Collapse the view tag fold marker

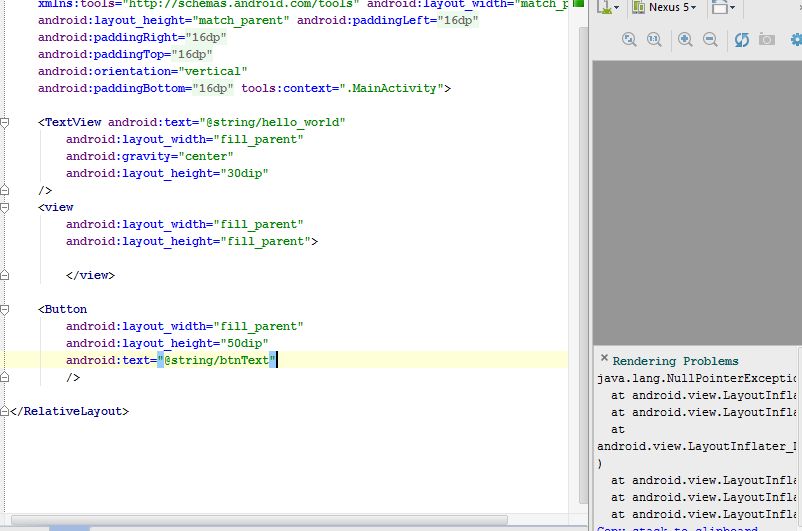click(4, 208)
